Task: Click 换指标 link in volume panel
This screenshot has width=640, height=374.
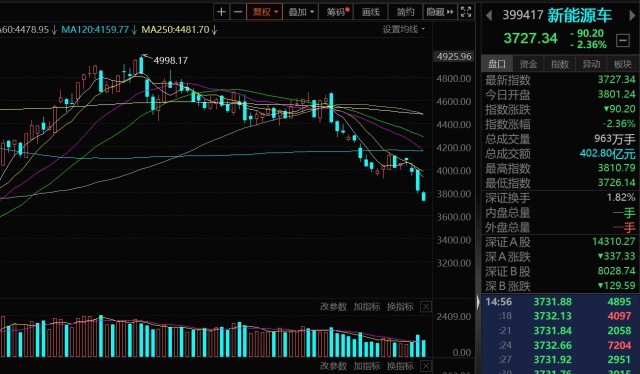Action: [x=400, y=306]
